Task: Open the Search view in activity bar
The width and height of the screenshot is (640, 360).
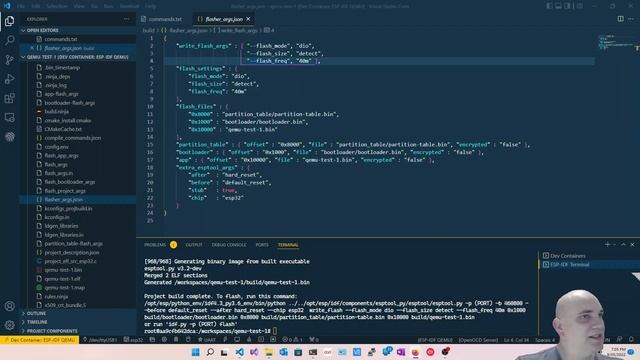Action: click(x=9, y=40)
